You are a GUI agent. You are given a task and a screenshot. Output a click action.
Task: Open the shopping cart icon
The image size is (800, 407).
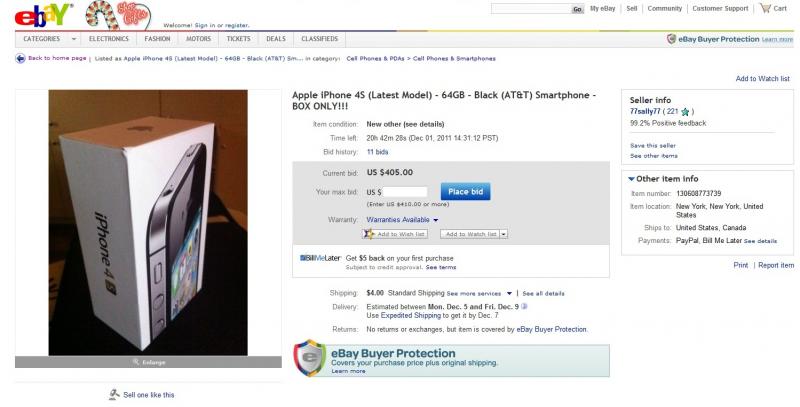[x=765, y=8]
